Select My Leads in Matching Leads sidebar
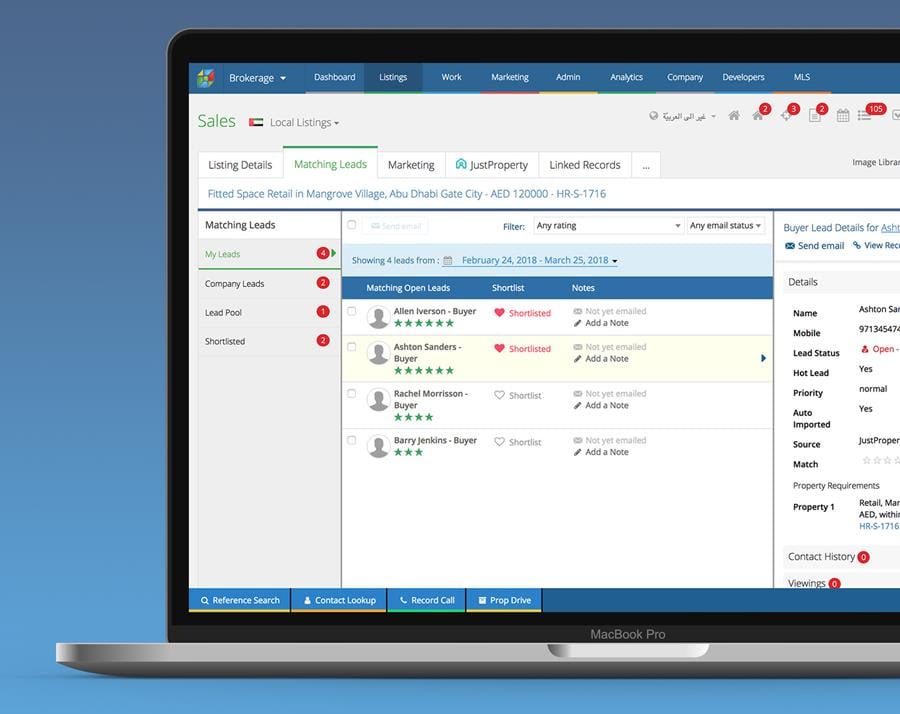900x714 pixels. [x=267, y=254]
